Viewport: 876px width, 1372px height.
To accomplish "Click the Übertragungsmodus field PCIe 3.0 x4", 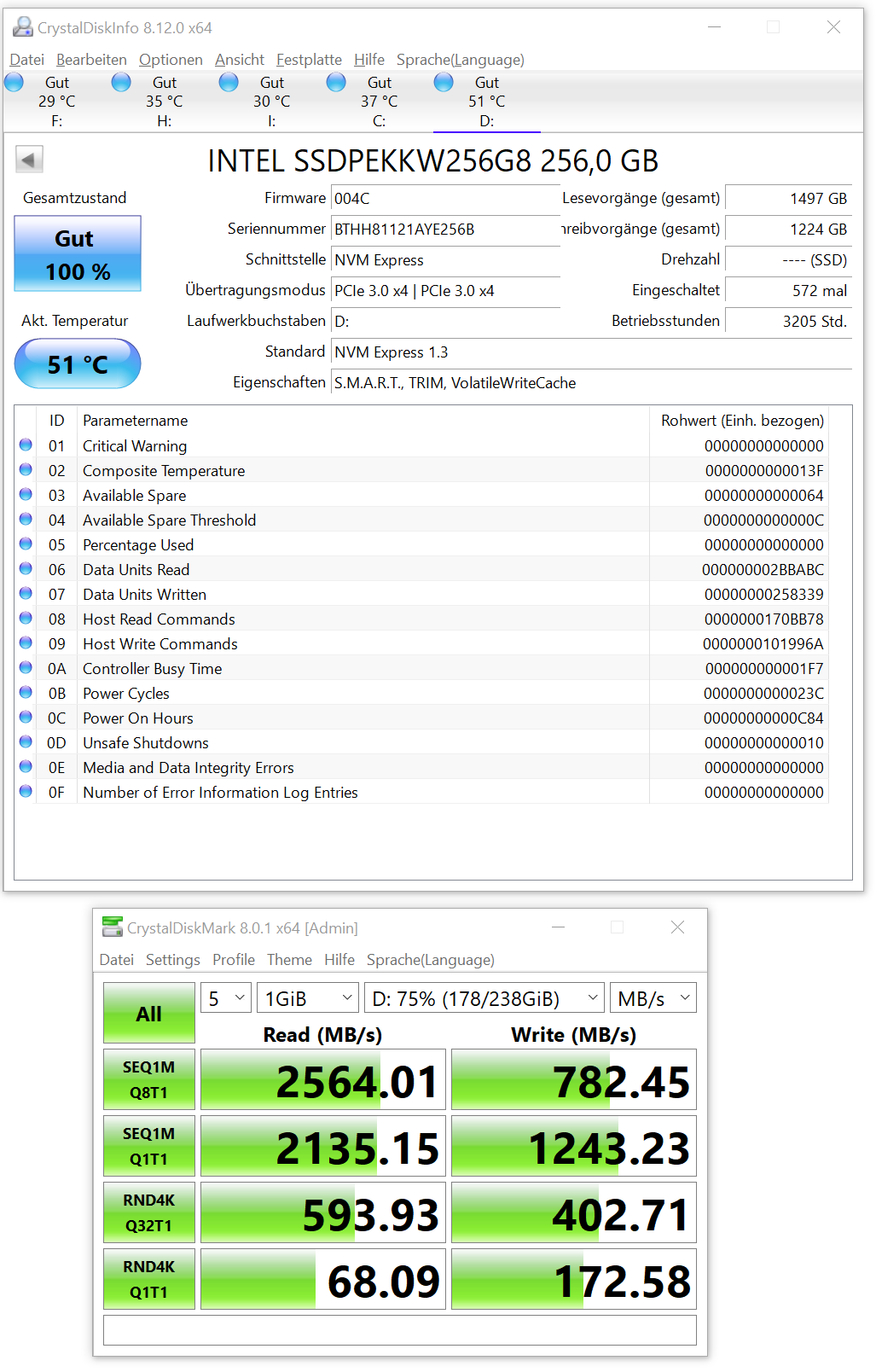I will [x=445, y=291].
